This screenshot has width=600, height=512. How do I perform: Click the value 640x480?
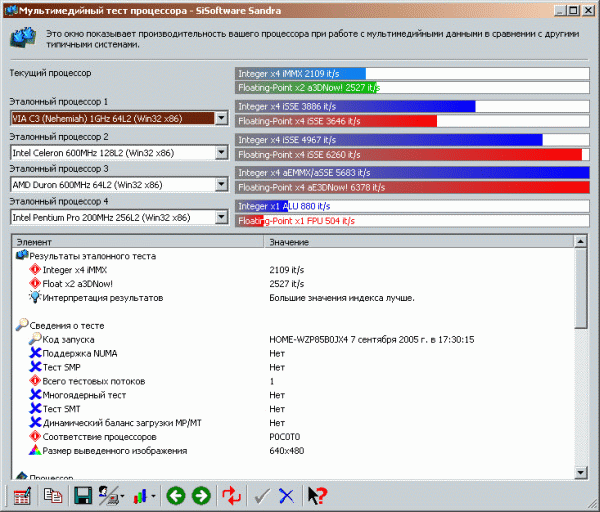[287, 451]
